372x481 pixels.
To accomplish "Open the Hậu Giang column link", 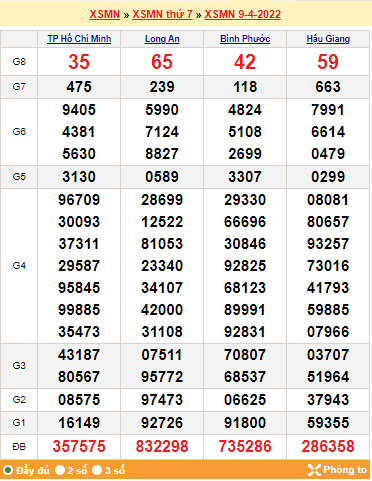I will pos(328,39).
